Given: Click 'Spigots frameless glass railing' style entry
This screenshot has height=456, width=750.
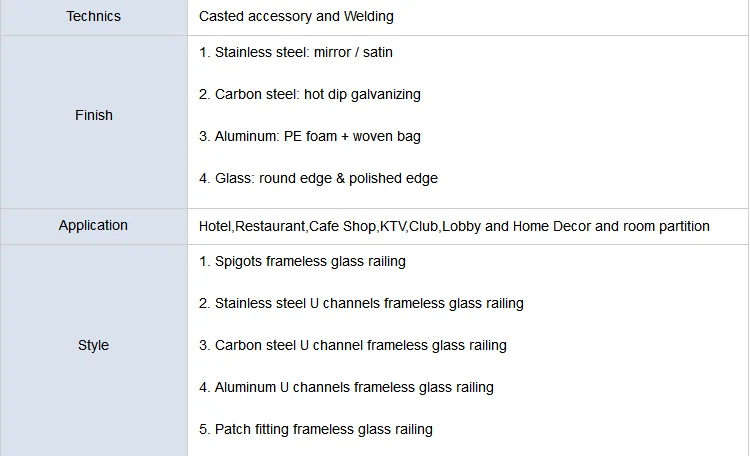Looking at the screenshot, I should point(302,261).
